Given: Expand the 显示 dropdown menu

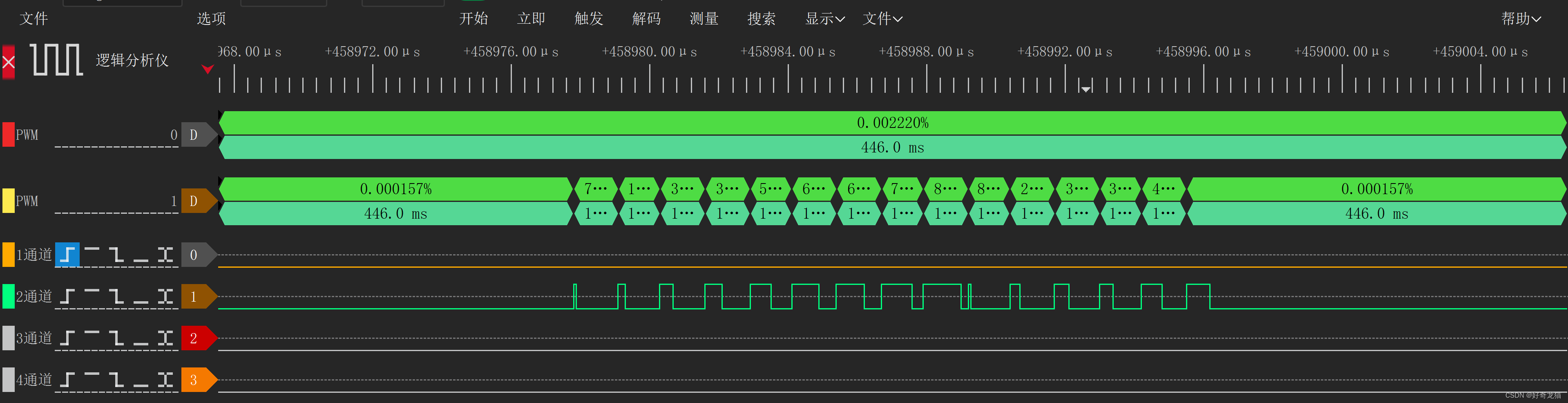Looking at the screenshot, I should [824, 19].
